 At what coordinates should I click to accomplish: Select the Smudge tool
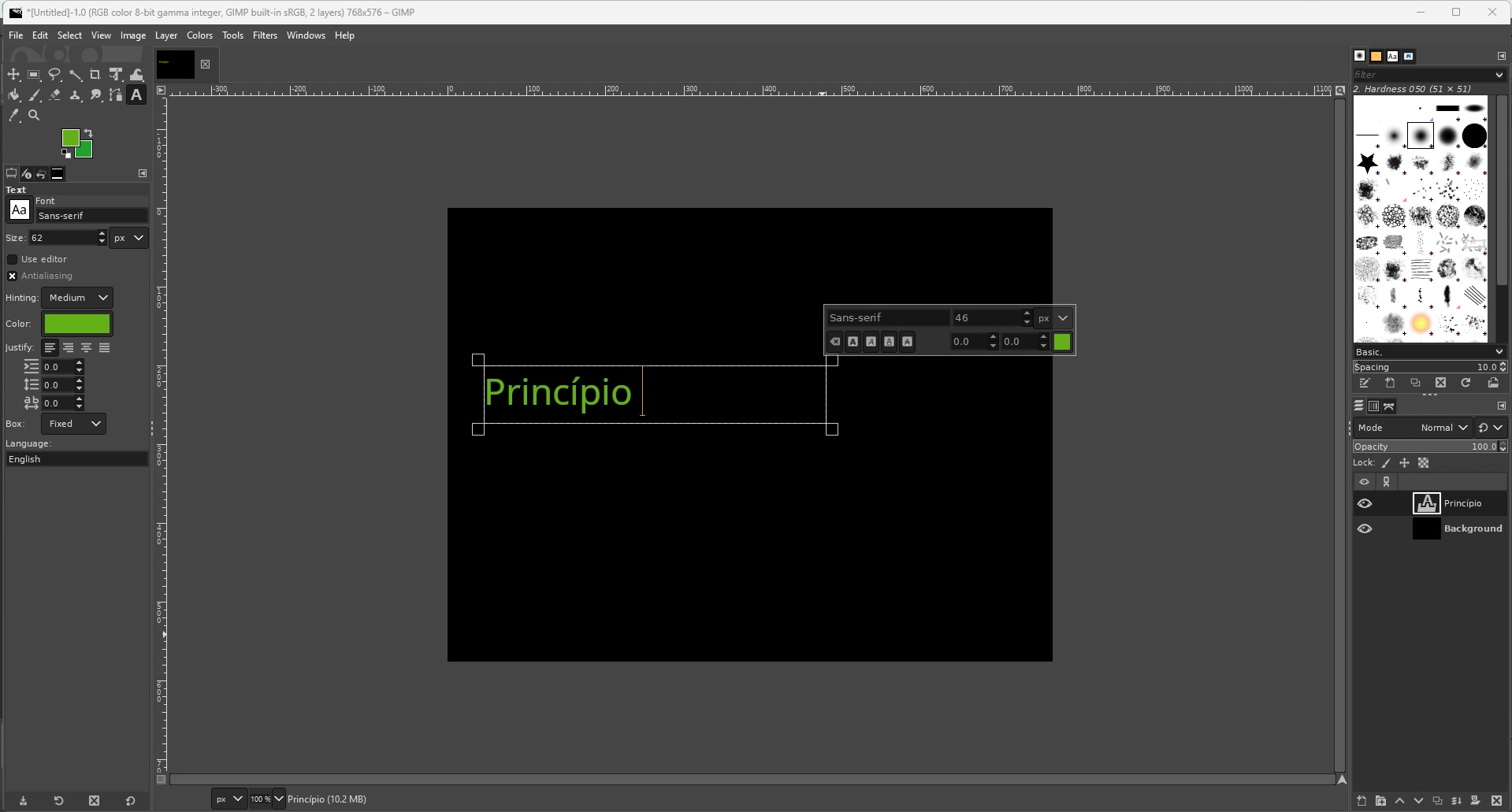tap(95, 95)
